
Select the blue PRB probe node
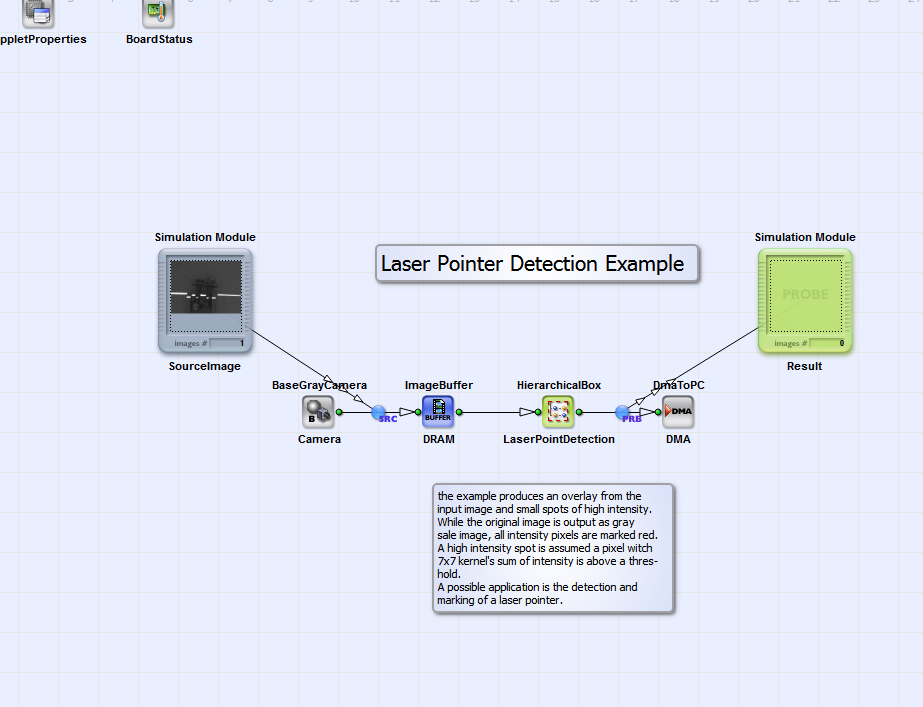623,412
